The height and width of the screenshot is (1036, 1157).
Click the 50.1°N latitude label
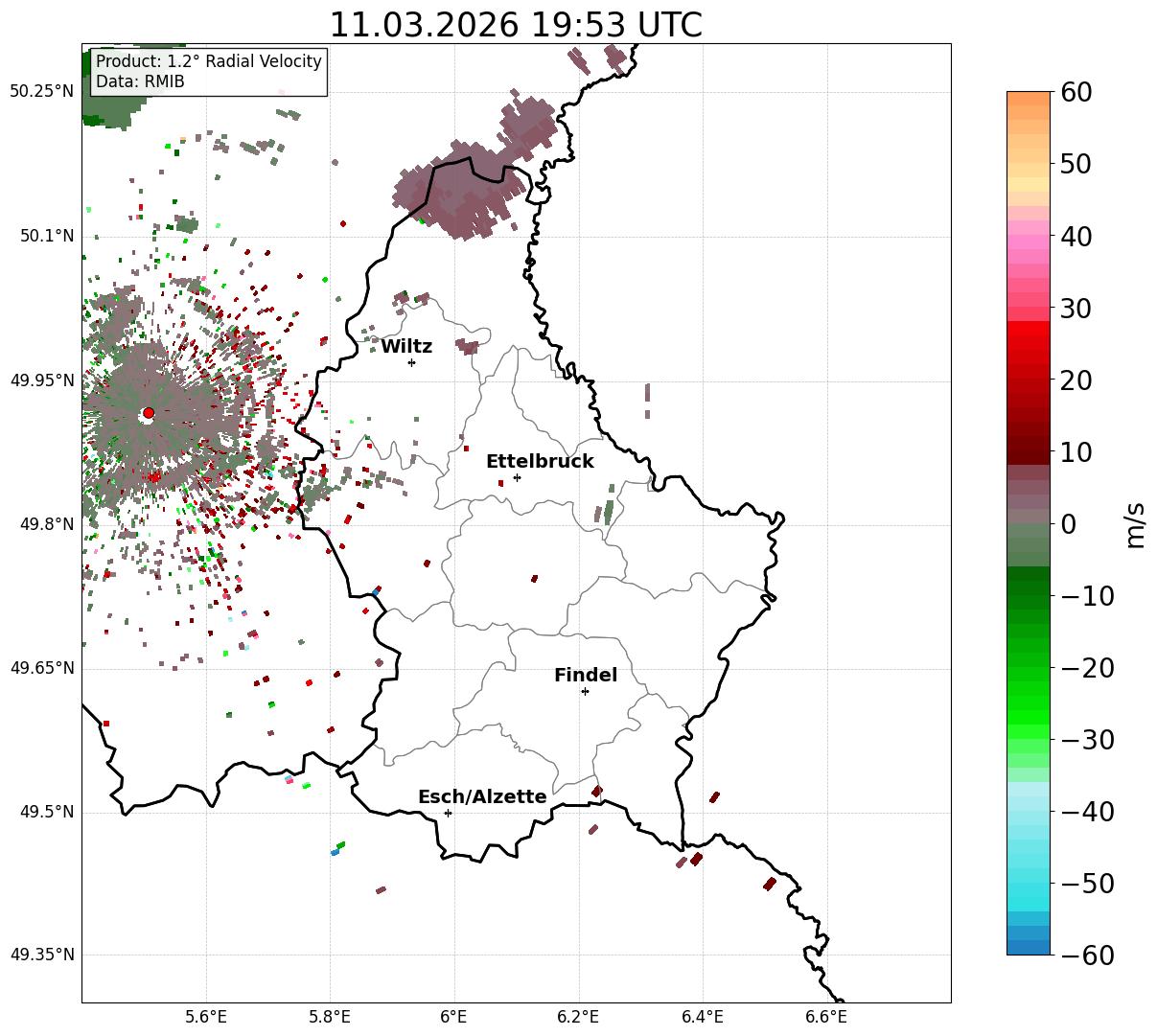coord(46,236)
